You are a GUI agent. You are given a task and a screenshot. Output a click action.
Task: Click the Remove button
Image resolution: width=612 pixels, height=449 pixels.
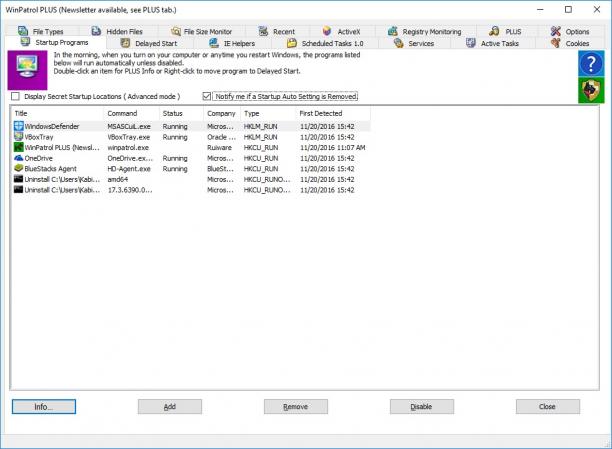coord(295,406)
